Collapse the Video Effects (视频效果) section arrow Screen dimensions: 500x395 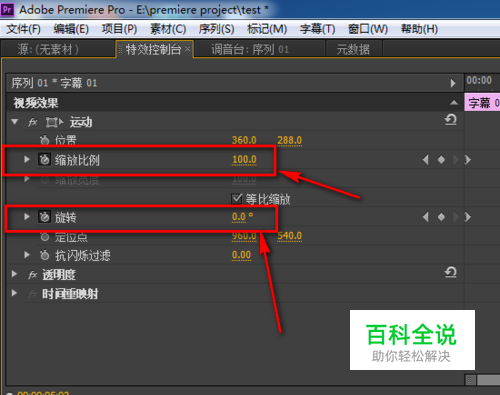coord(454,102)
